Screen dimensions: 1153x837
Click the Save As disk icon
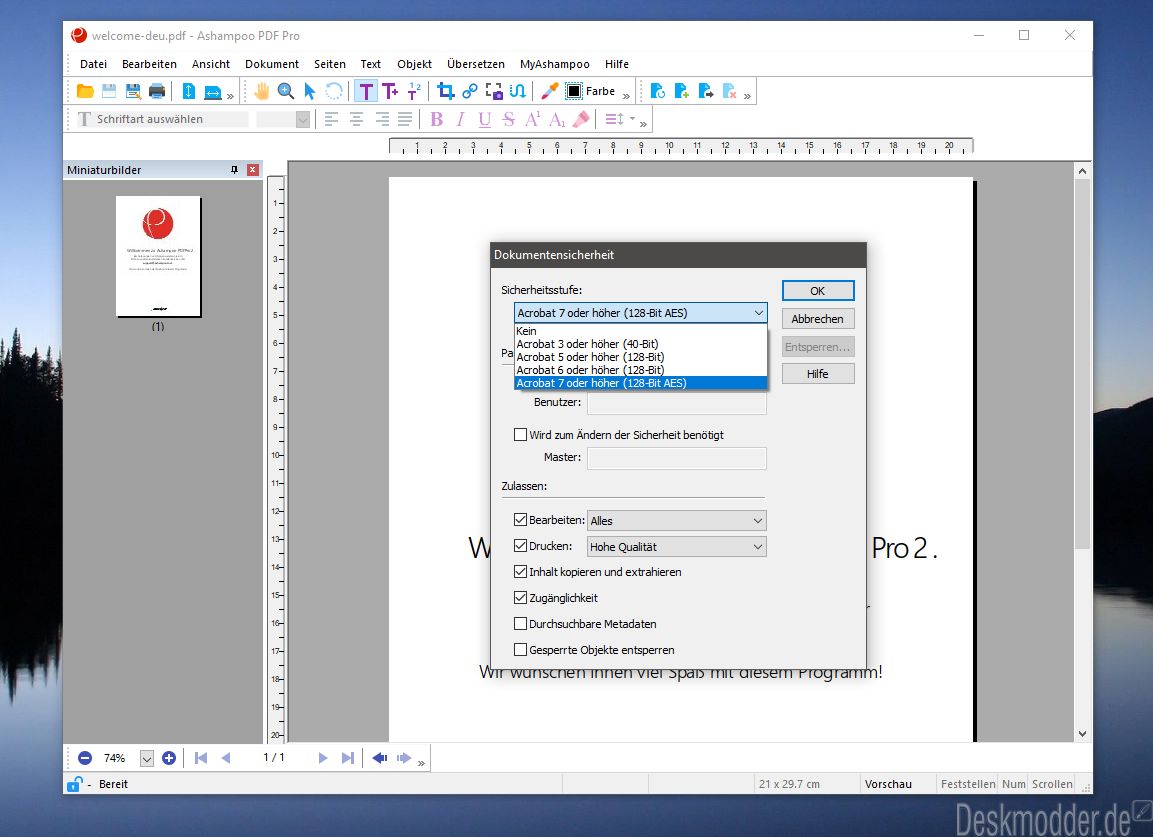(x=133, y=91)
